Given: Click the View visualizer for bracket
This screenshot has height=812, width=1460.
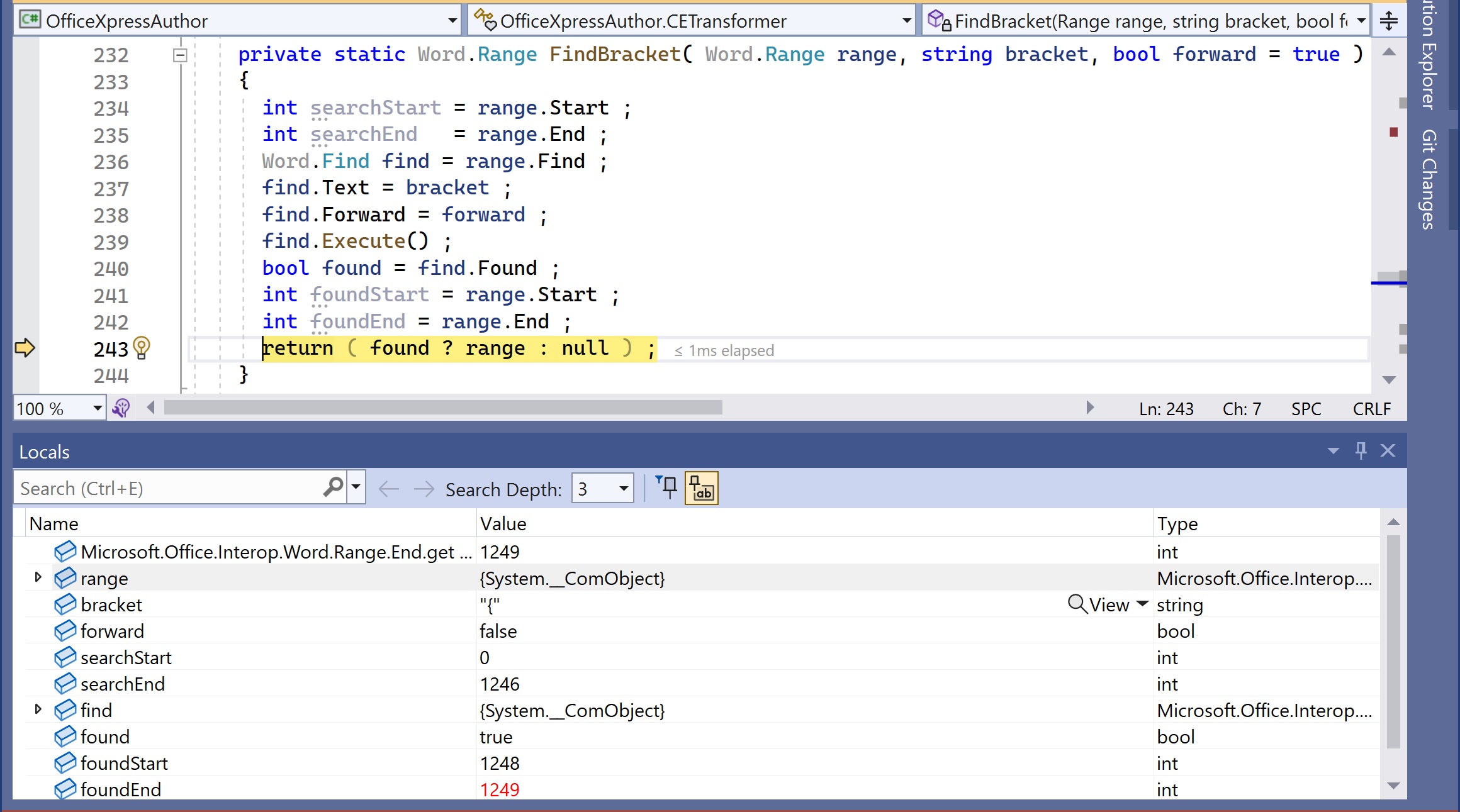Looking at the screenshot, I should (x=1099, y=604).
